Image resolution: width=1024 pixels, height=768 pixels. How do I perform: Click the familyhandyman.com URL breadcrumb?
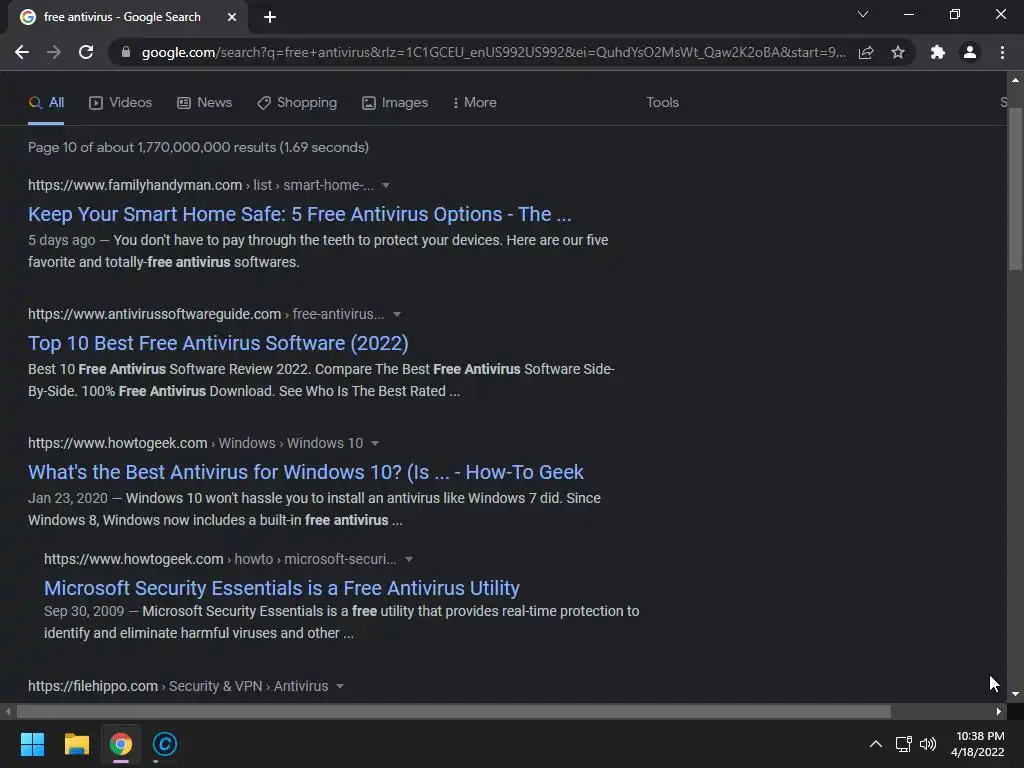(x=200, y=185)
